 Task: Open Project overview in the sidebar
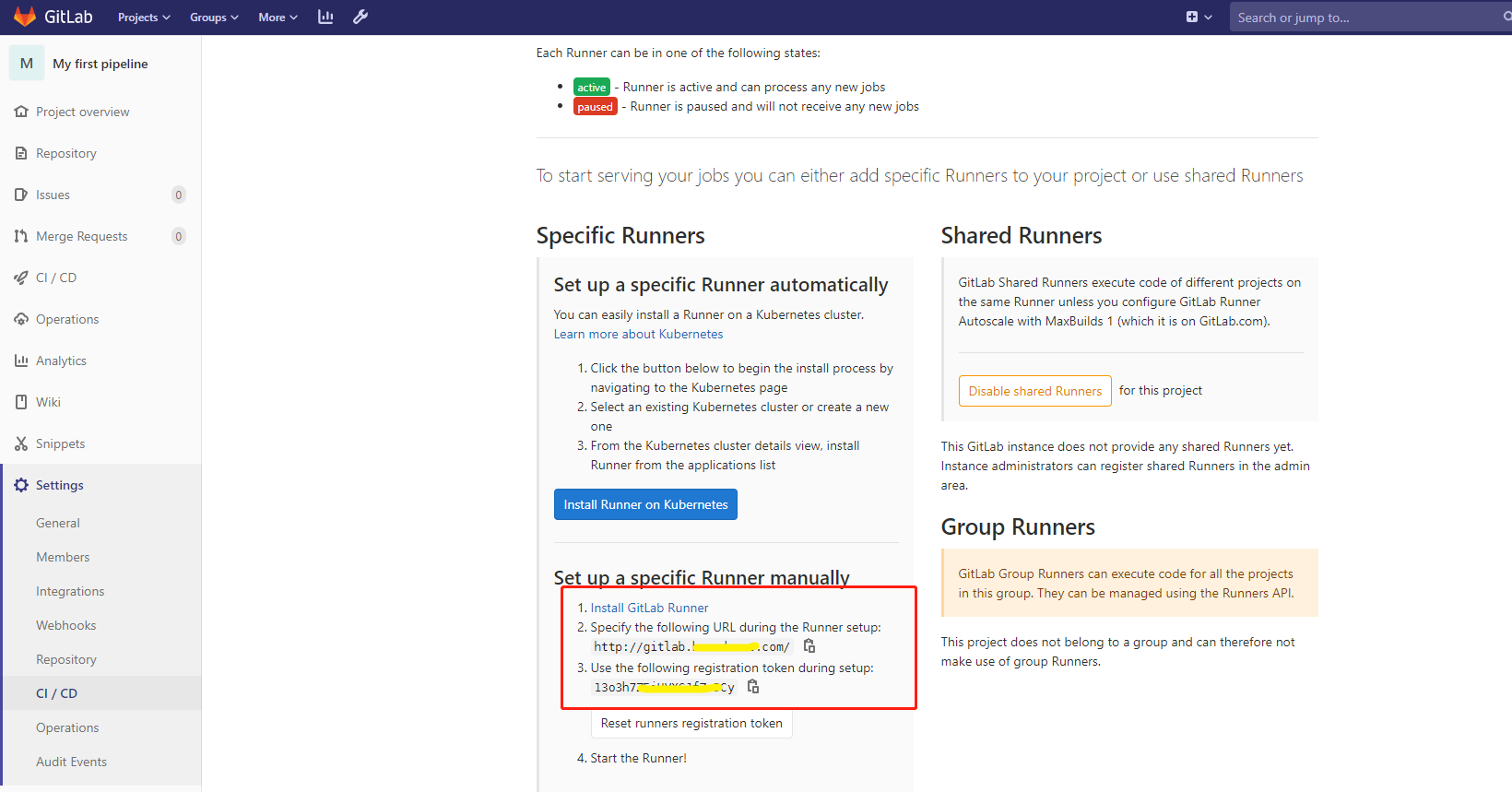(x=83, y=112)
